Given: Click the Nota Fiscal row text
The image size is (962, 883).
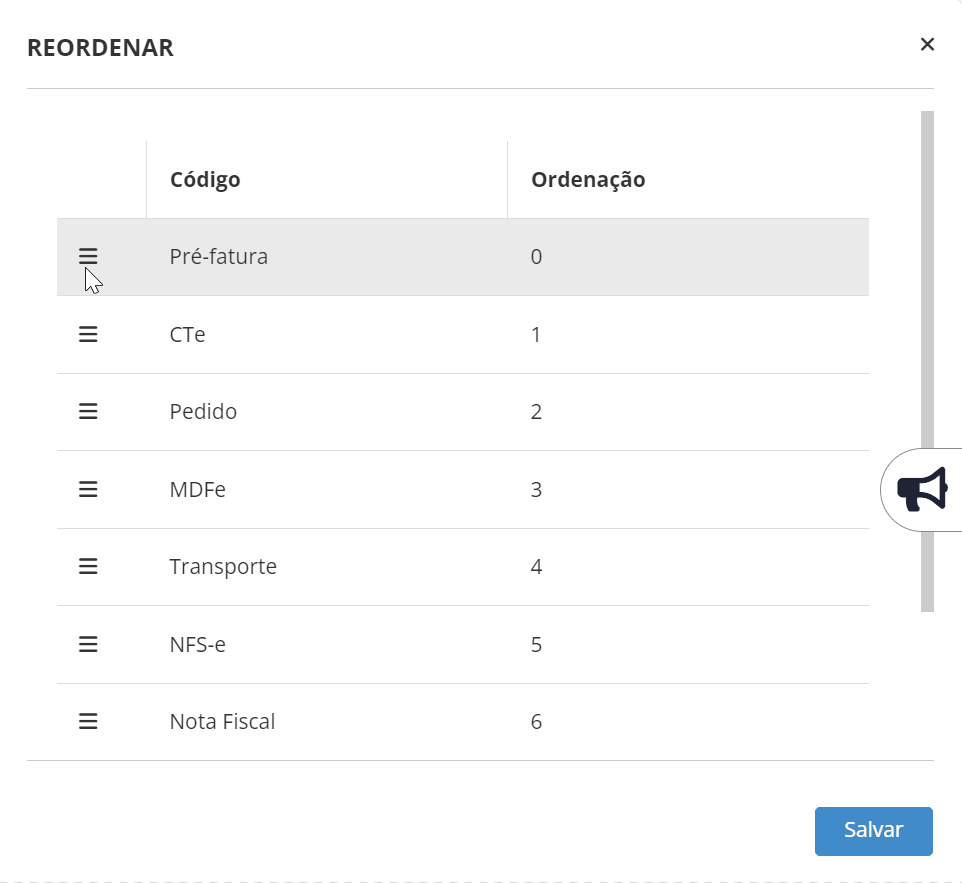Looking at the screenshot, I should click(222, 721).
